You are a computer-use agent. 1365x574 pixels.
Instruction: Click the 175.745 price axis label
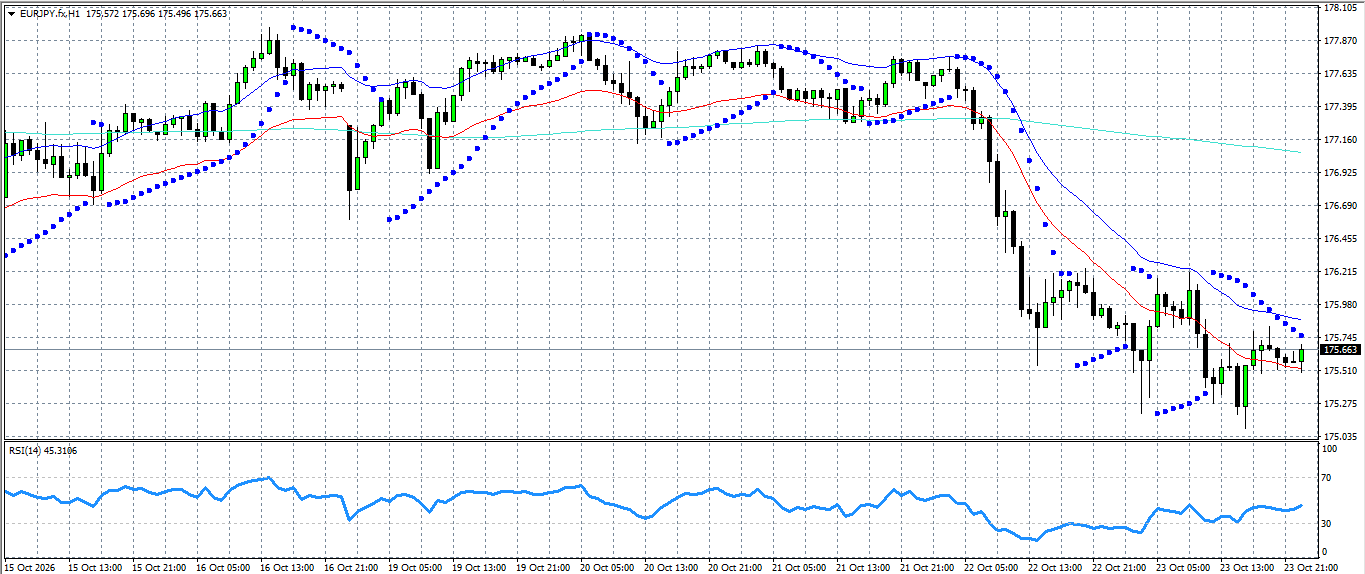click(x=1339, y=338)
